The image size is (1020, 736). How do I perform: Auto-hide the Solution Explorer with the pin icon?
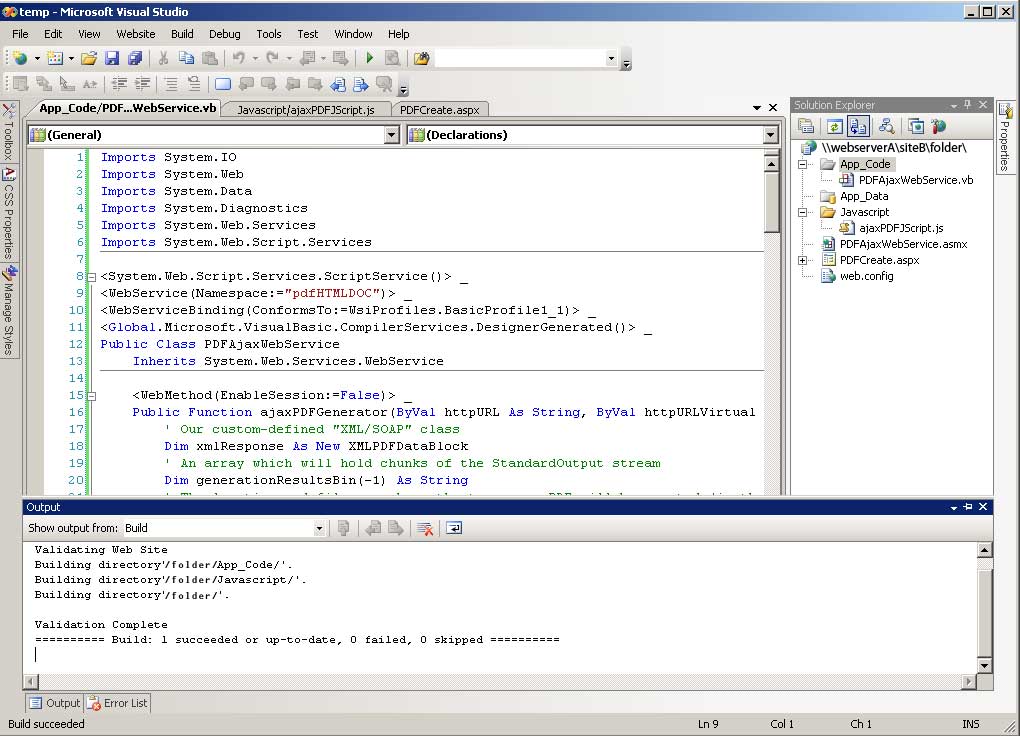coord(968,105)
